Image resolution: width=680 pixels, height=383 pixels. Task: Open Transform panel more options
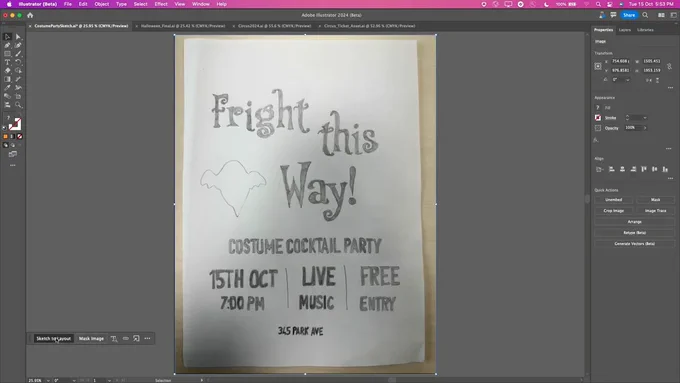(x=670, y=87)
